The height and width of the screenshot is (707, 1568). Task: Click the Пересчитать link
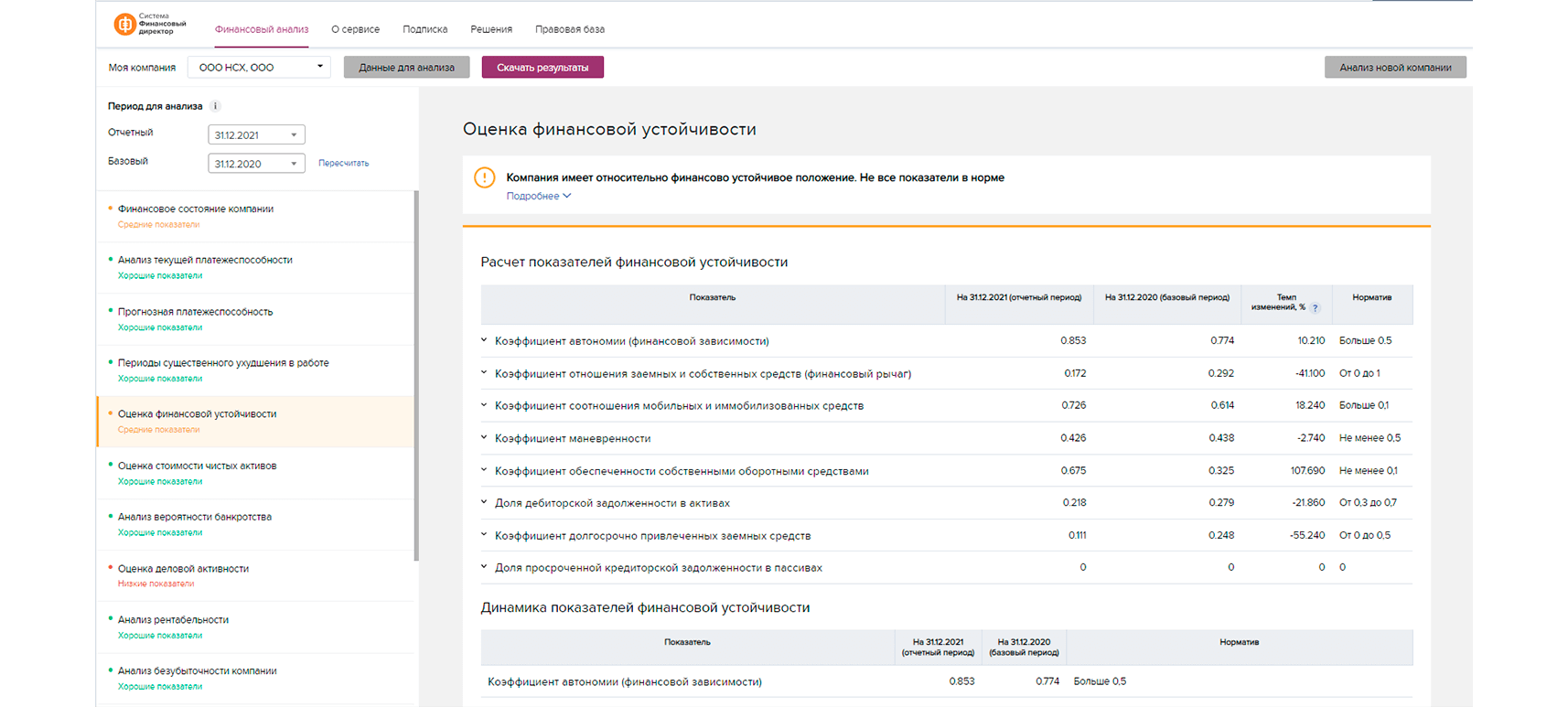[343, 163]
